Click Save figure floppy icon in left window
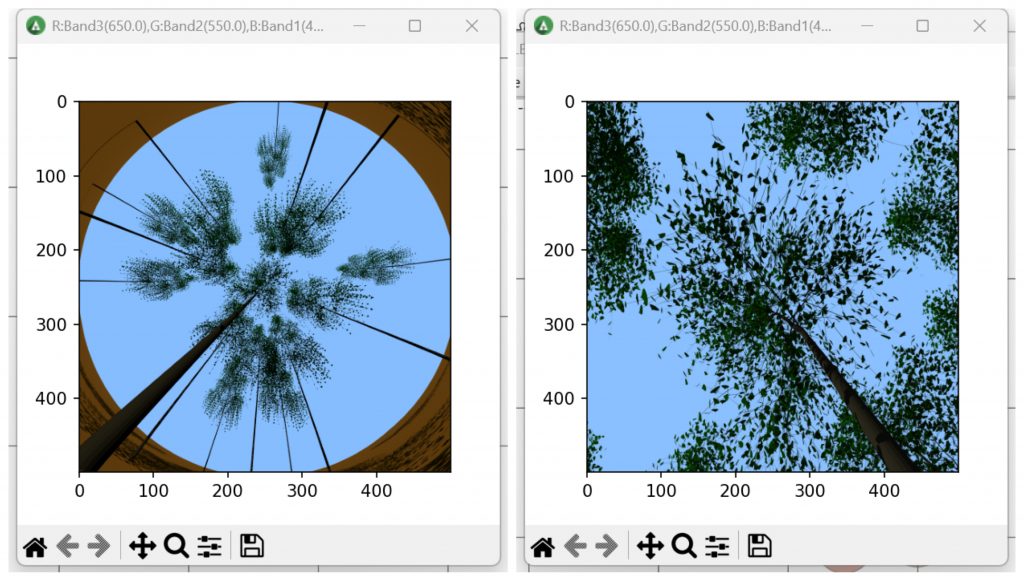 (x=251, y=546)
